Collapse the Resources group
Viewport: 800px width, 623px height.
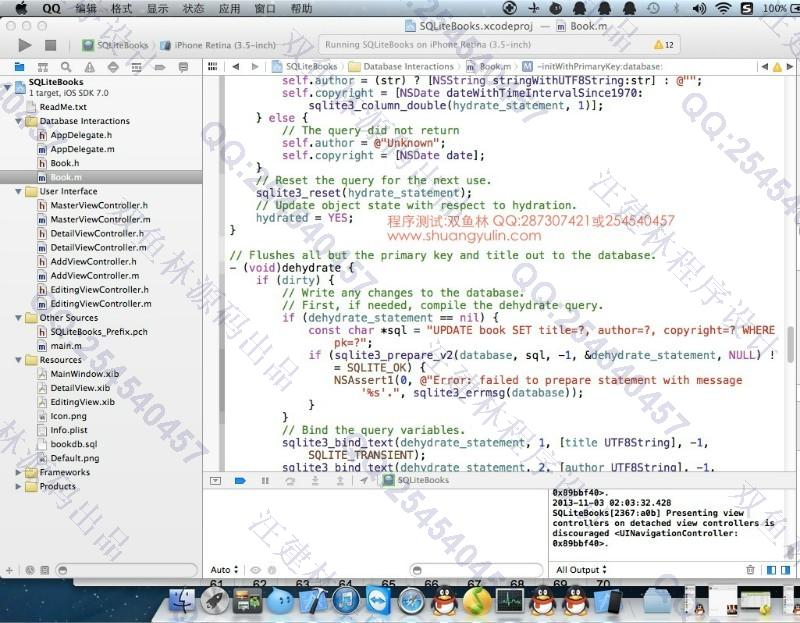click(18, 360)
